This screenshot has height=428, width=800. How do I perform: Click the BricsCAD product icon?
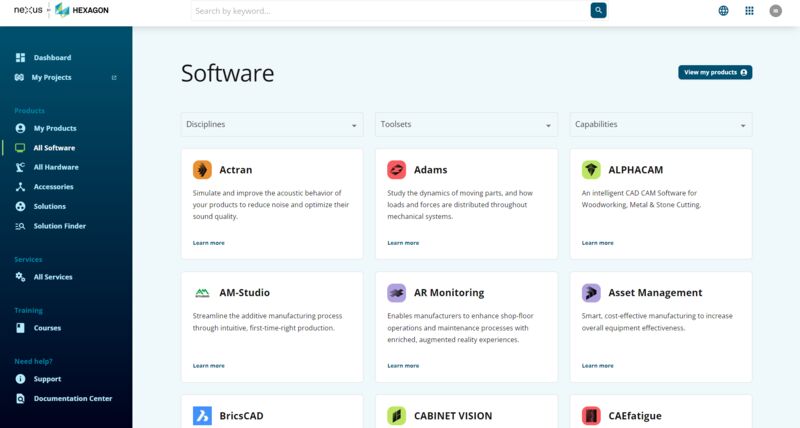[202, 416]
